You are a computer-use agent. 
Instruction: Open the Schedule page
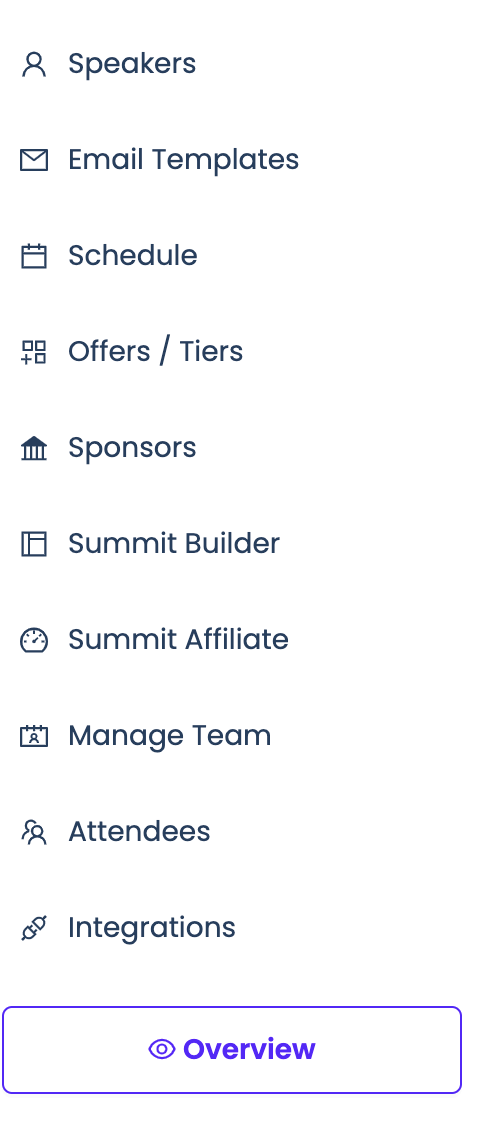click(133, 256)
